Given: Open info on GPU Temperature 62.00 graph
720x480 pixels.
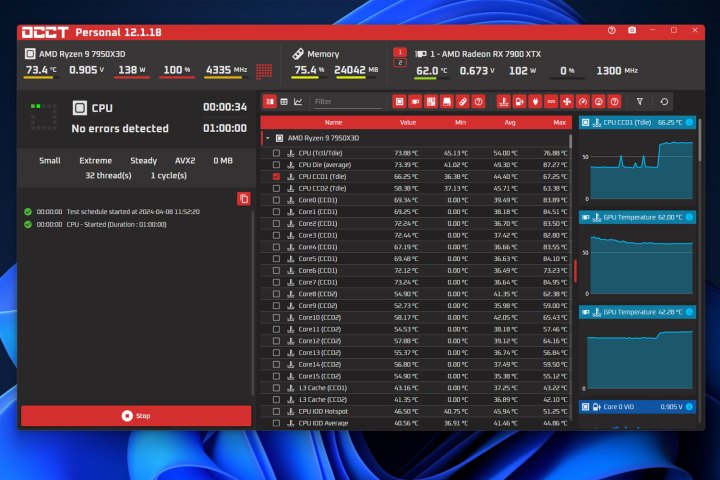Looking at the screenshot, I should 689,217.
